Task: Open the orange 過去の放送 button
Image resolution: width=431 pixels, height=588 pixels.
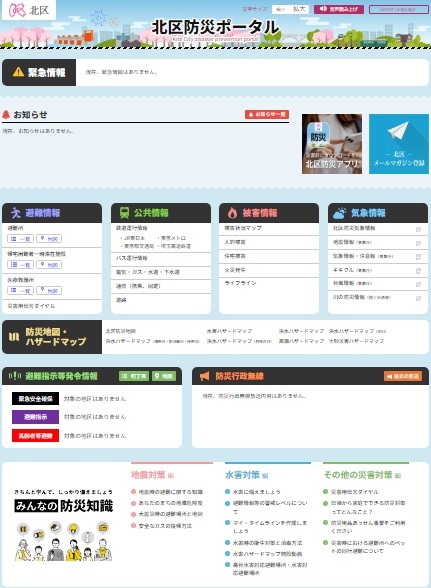Action: (402, 376)
